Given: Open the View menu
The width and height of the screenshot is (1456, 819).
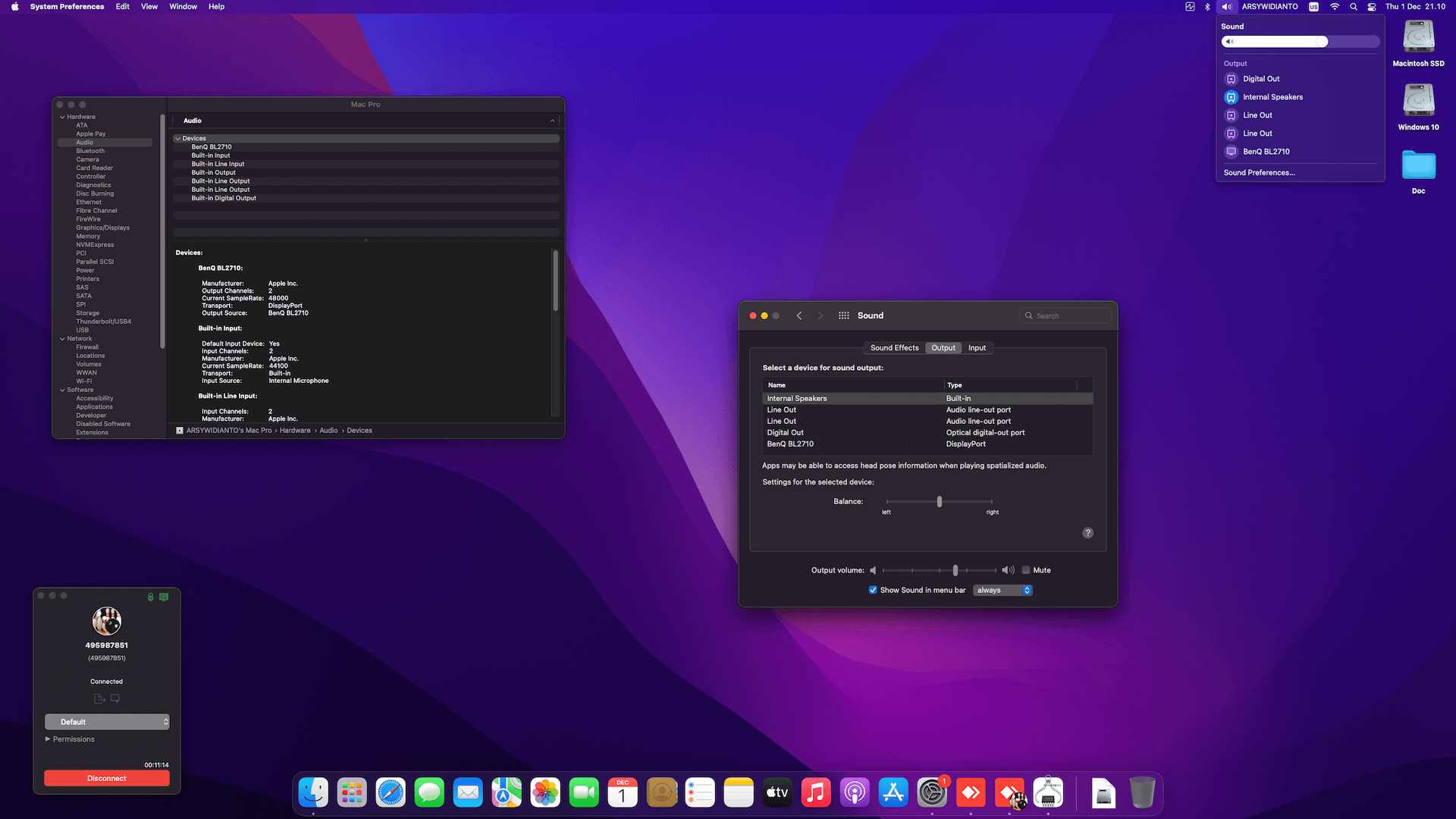Looking at the screenshot, I should tap(149, 7).
